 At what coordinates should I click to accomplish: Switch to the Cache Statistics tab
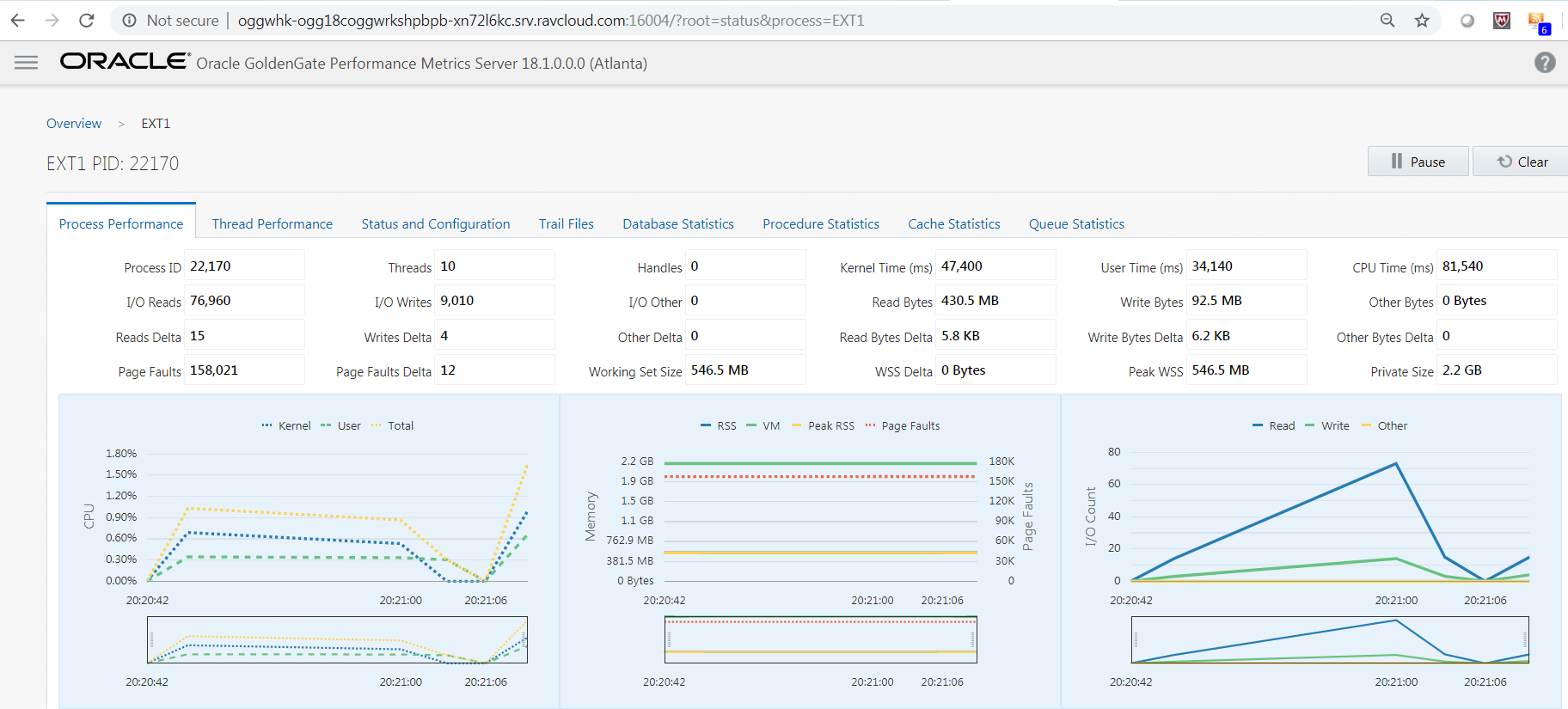point(954,223)
